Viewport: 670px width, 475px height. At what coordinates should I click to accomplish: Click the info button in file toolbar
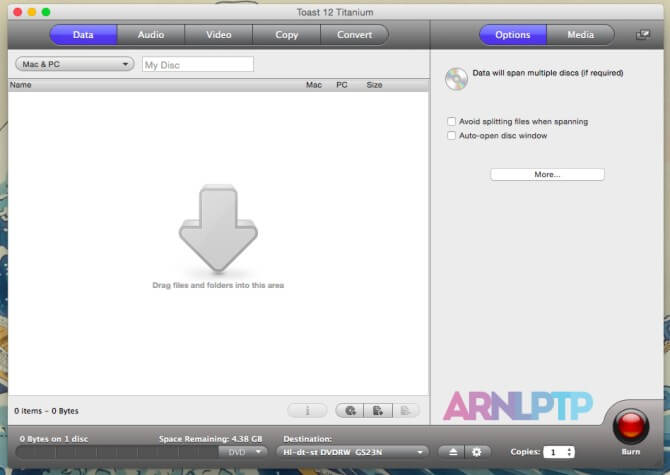[x=307, y=410]
